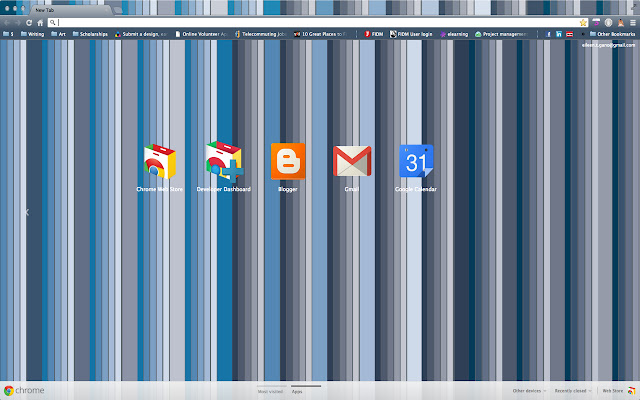Open the Art bookmarks folder
The image size is (640, 400).
point(58,34)
